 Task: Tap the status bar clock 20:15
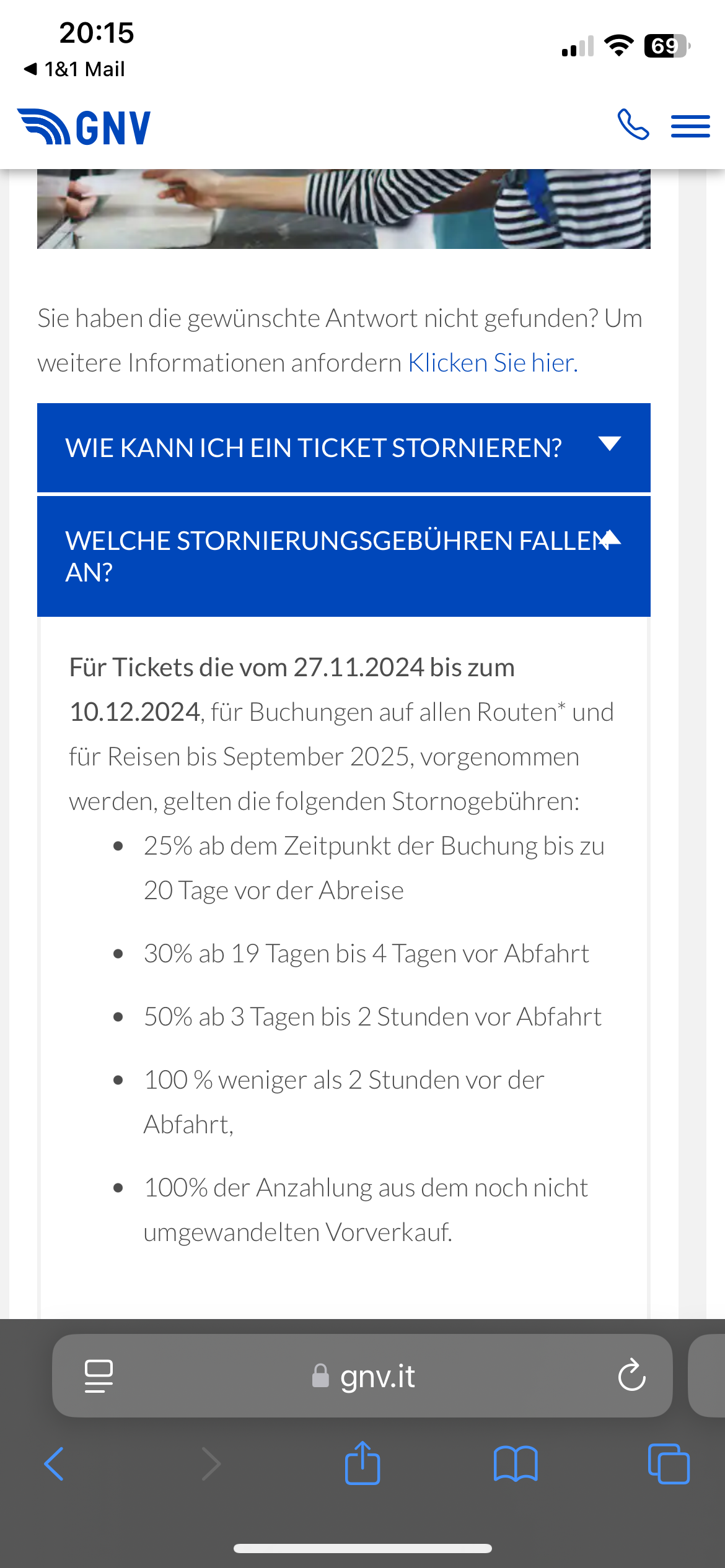(97, 33)
